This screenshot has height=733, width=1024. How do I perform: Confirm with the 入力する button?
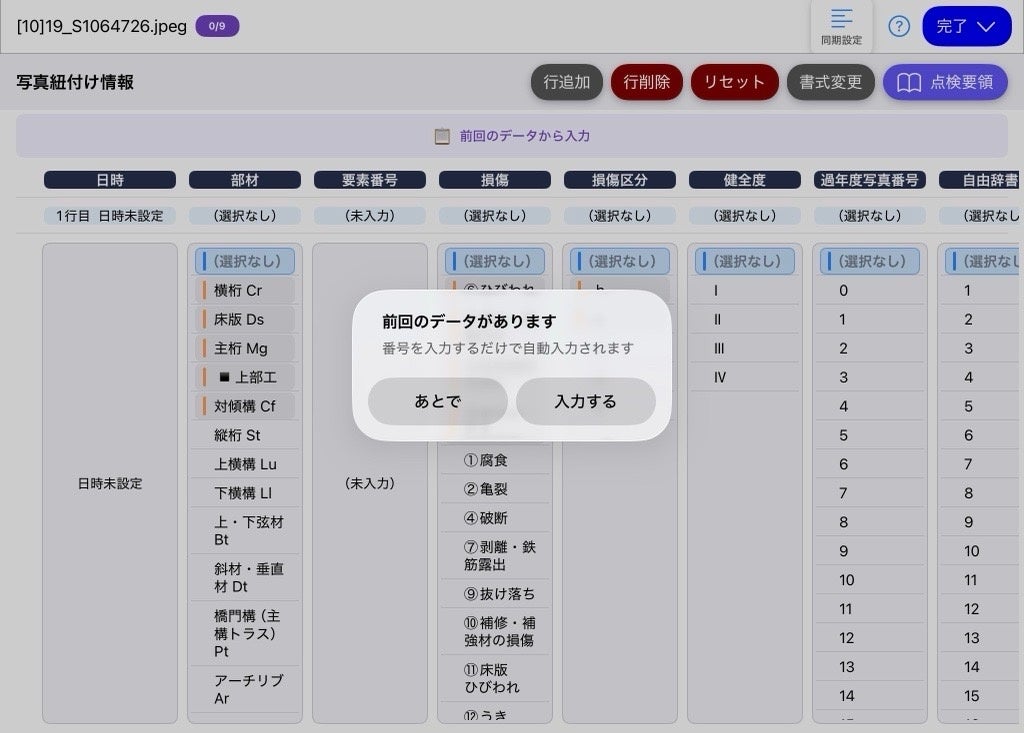(586, 401)
